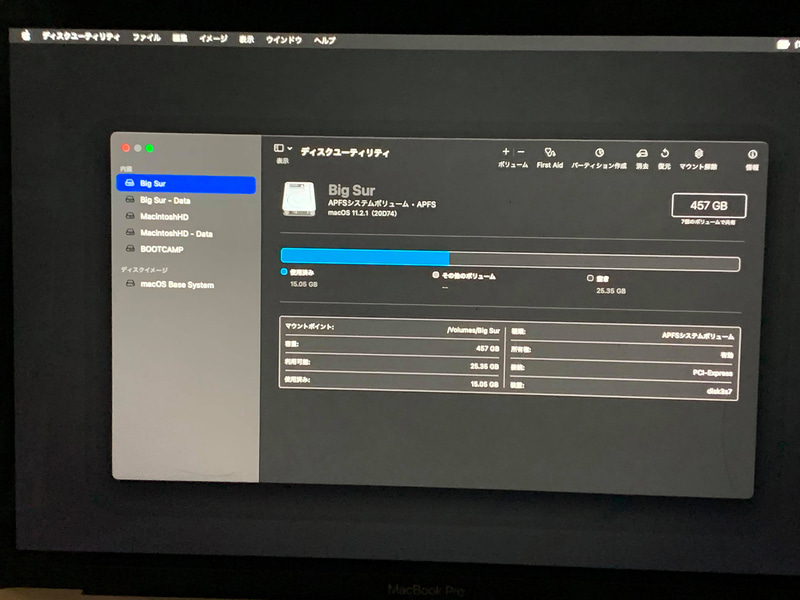Open the ウインドウ menu
Viewport: 800px width, 600px height.
point(284,40)
